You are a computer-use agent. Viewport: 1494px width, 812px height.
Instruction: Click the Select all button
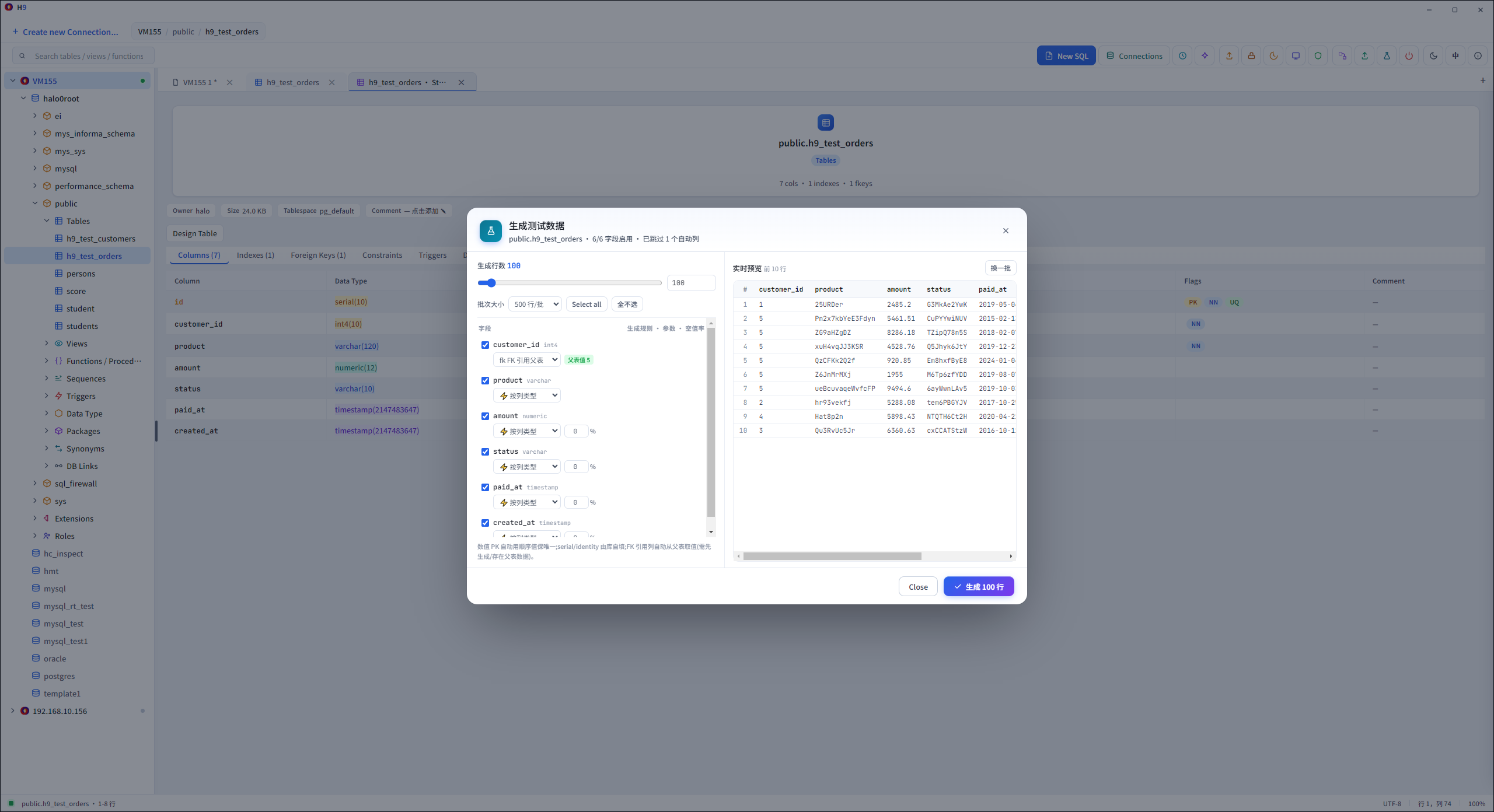pyautogui.click(x=587, y=304)
